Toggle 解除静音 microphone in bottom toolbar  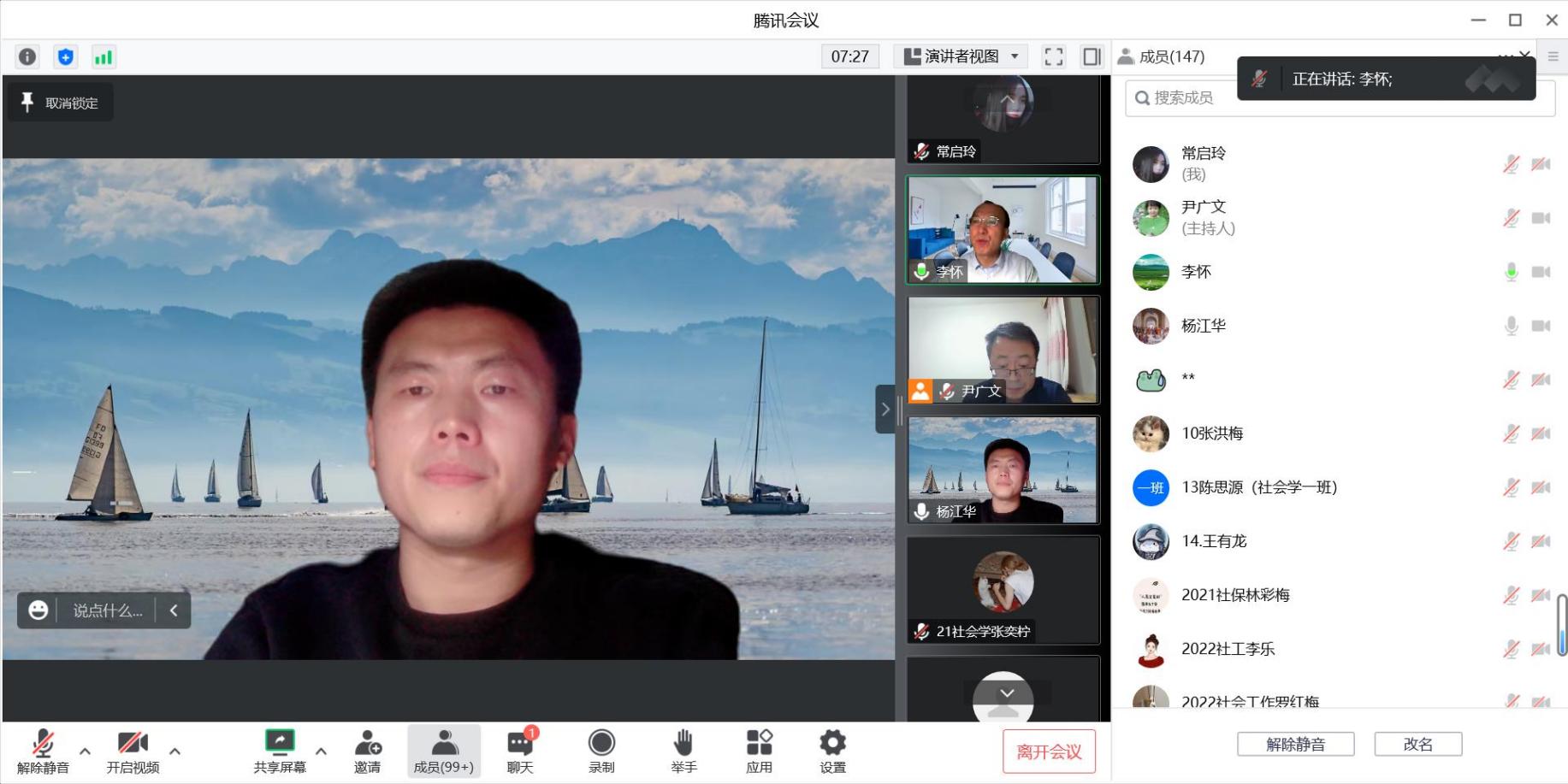click(x=43, y=752)
